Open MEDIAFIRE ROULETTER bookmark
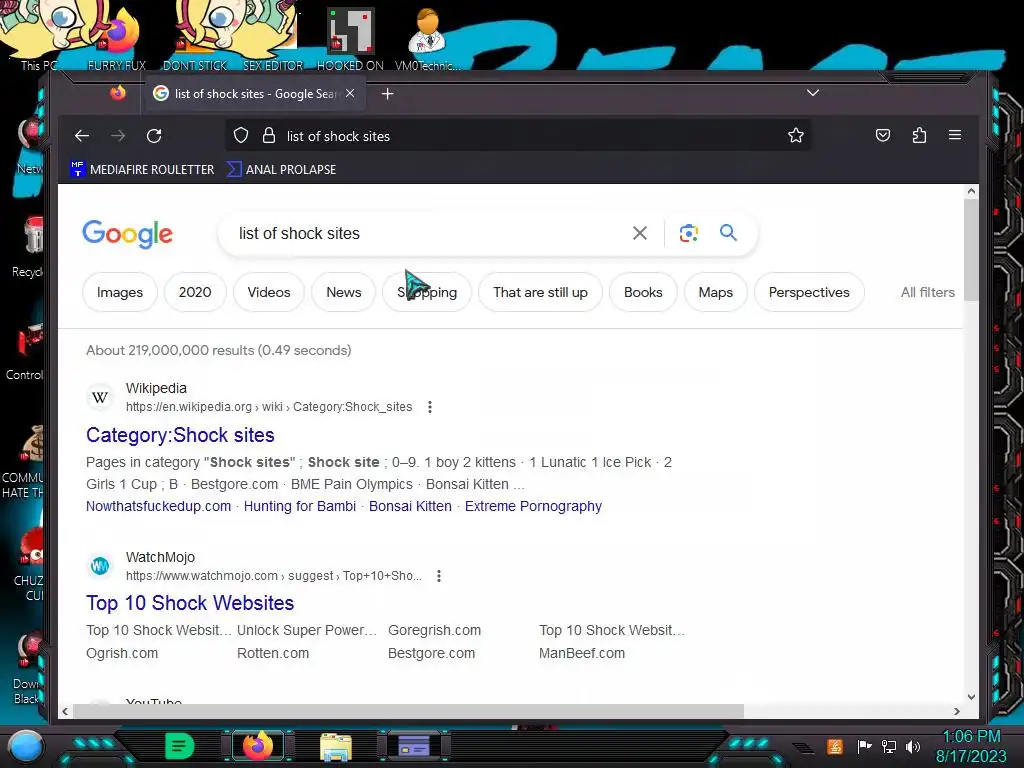The width and height of the screenshot is (1024, 768). 142,169
